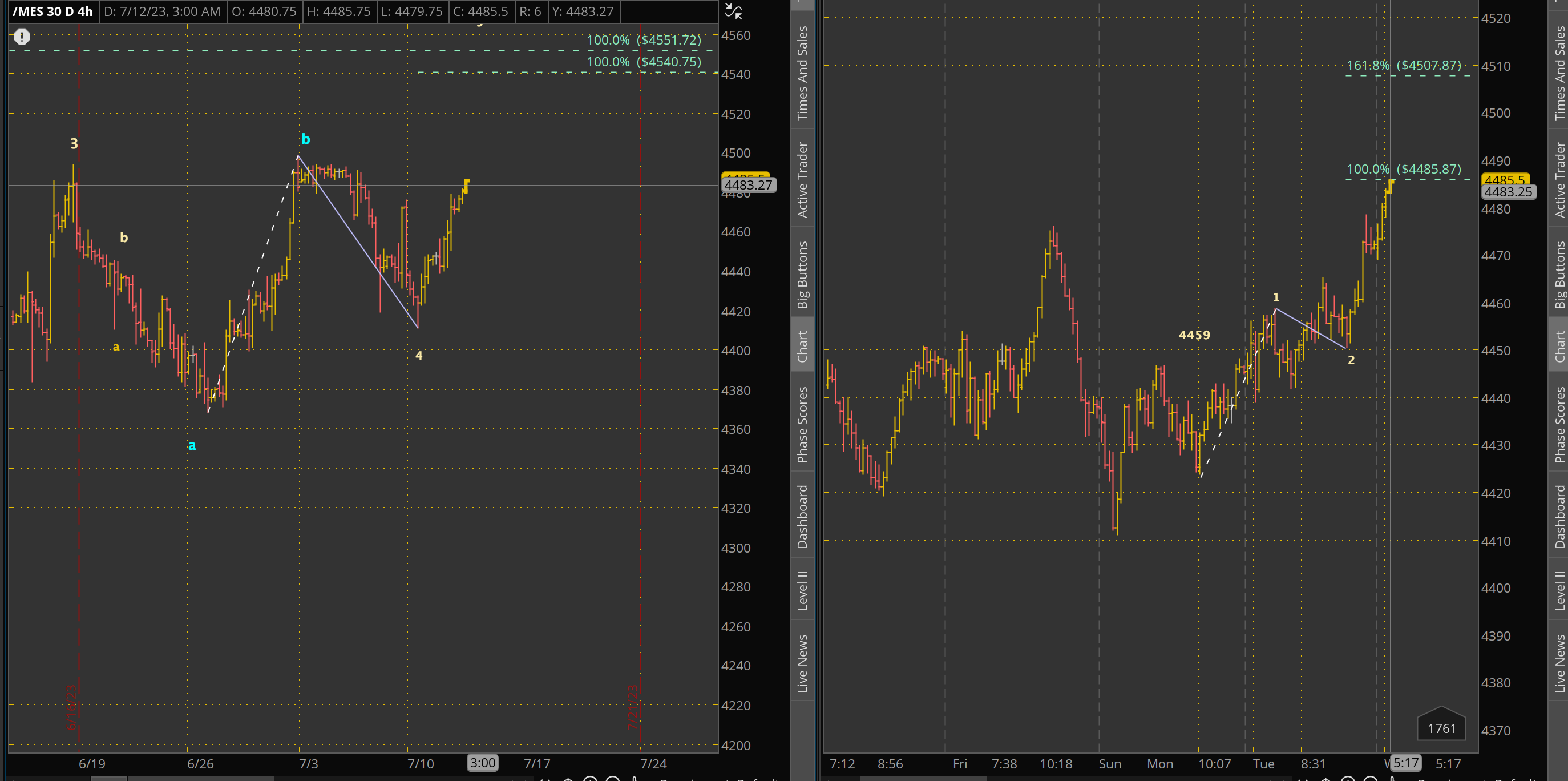Click the 1761 pentagon bubble on right chart
This screenshot has height=781, width=1568.
1441,724
